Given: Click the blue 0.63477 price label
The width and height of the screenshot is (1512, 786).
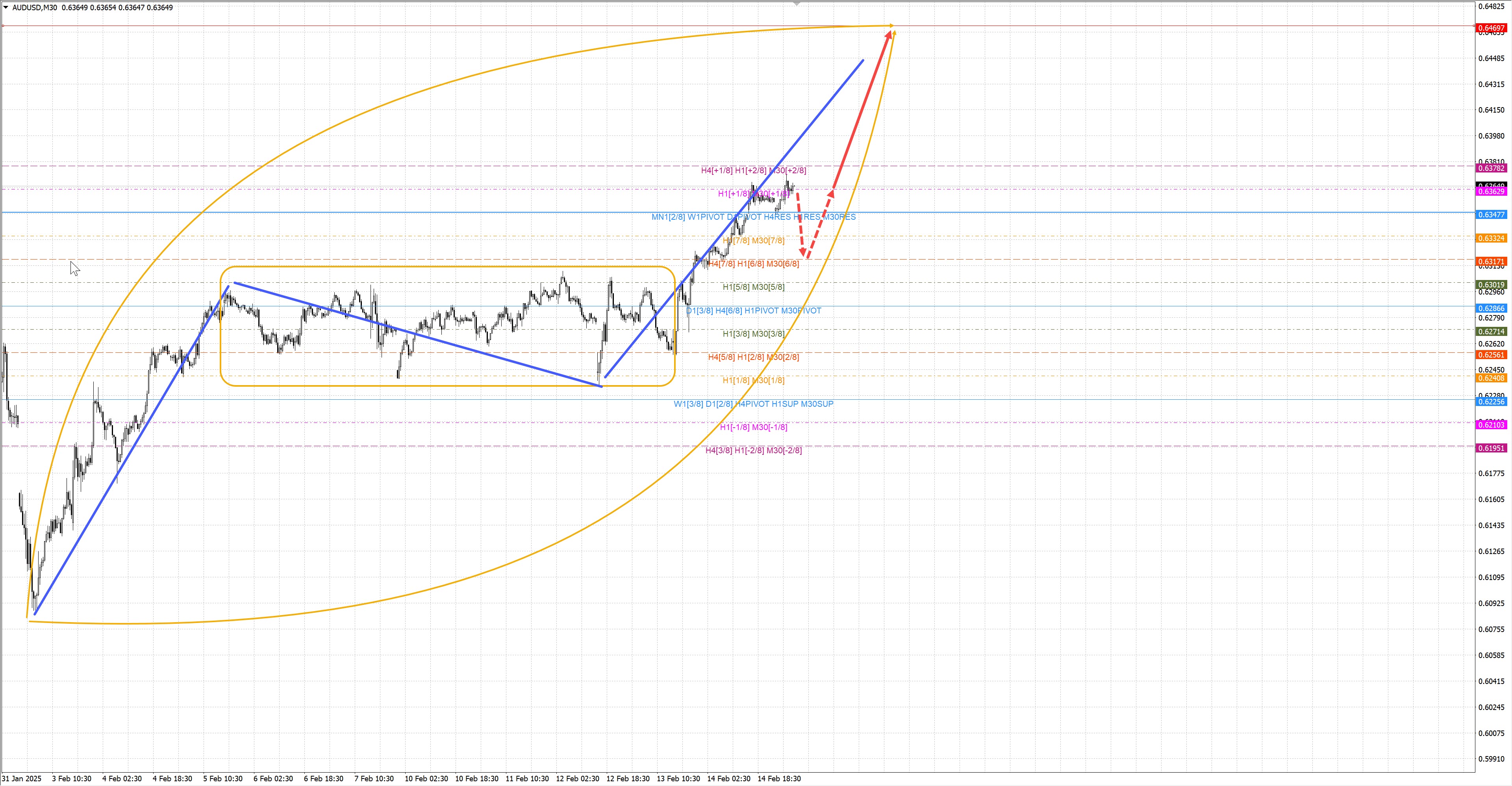Looking at the screenshot, I should point(1491,215).
